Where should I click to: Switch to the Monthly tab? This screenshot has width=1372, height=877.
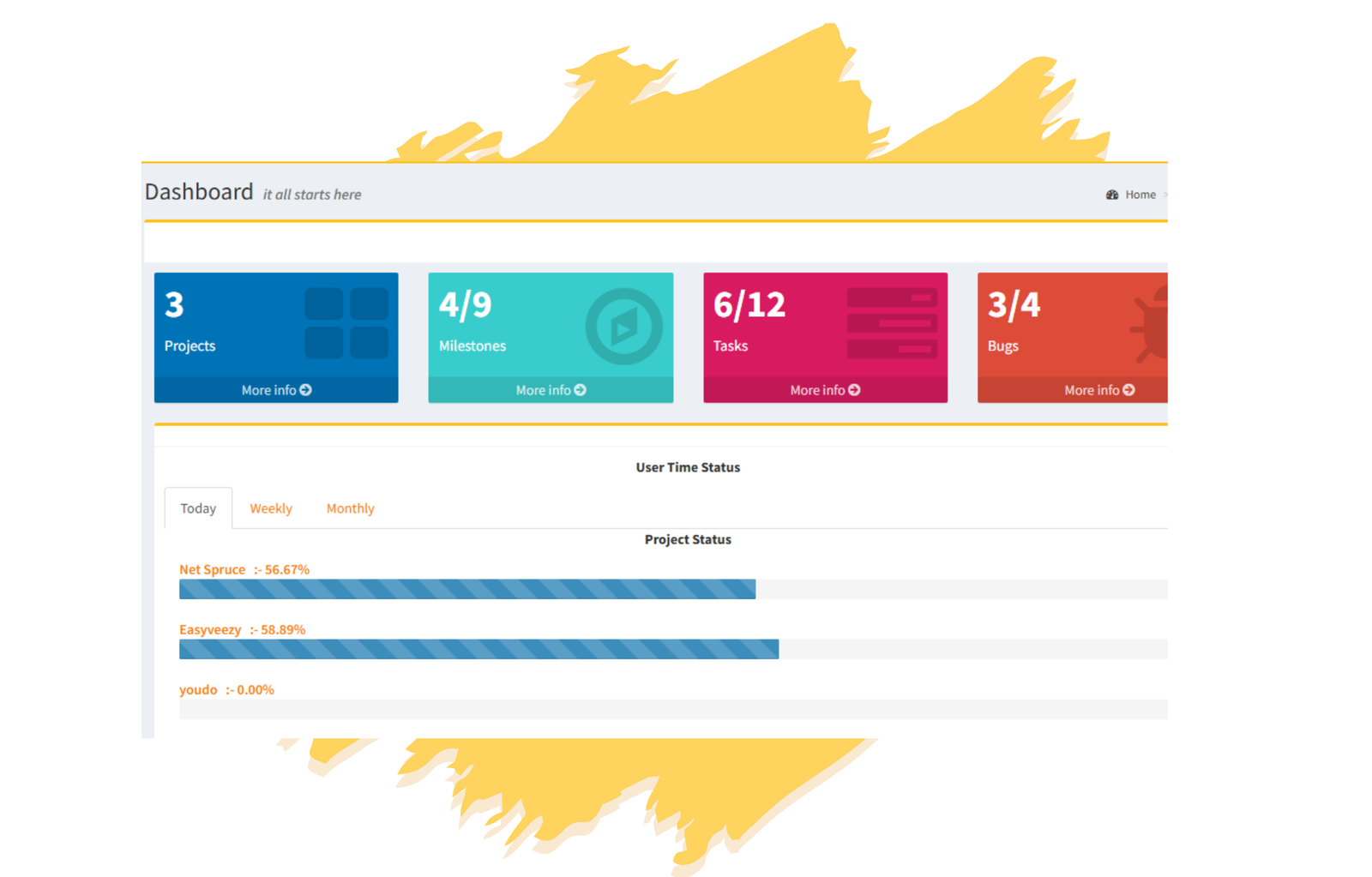pyautogui.click(x=350, y=508)
